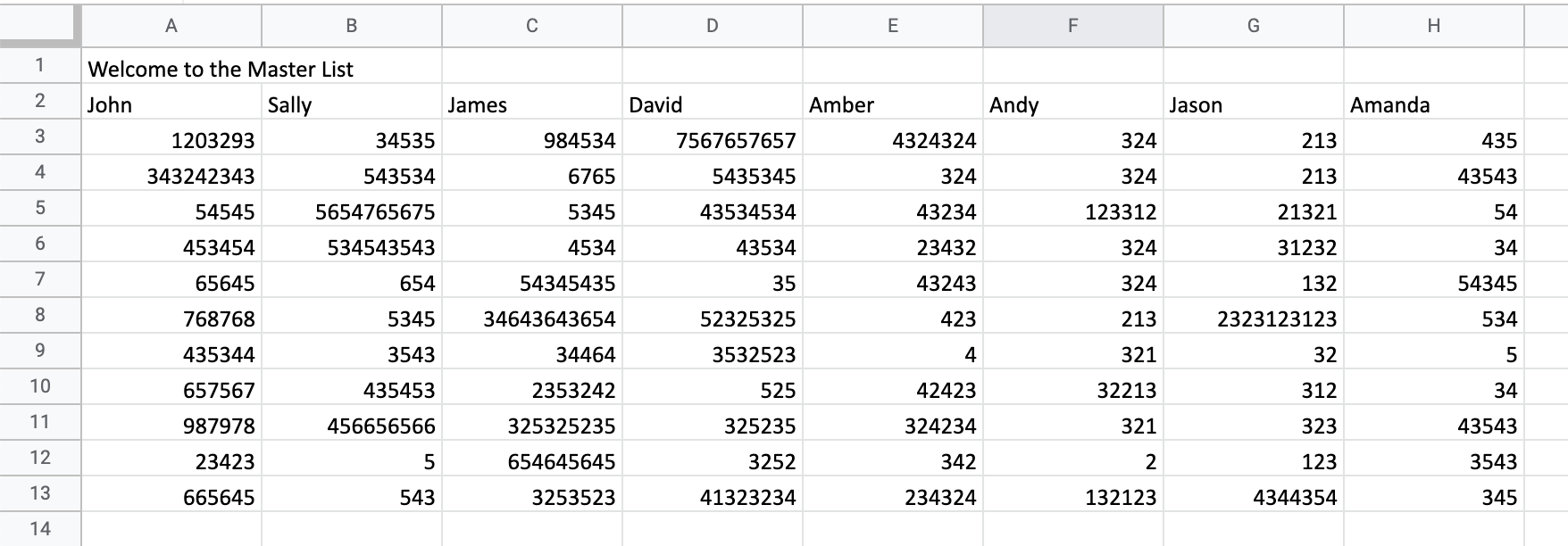Screen dimensions: 1568x546
Task: Select cell containing 325325235
Action: [x=532, y=423]
